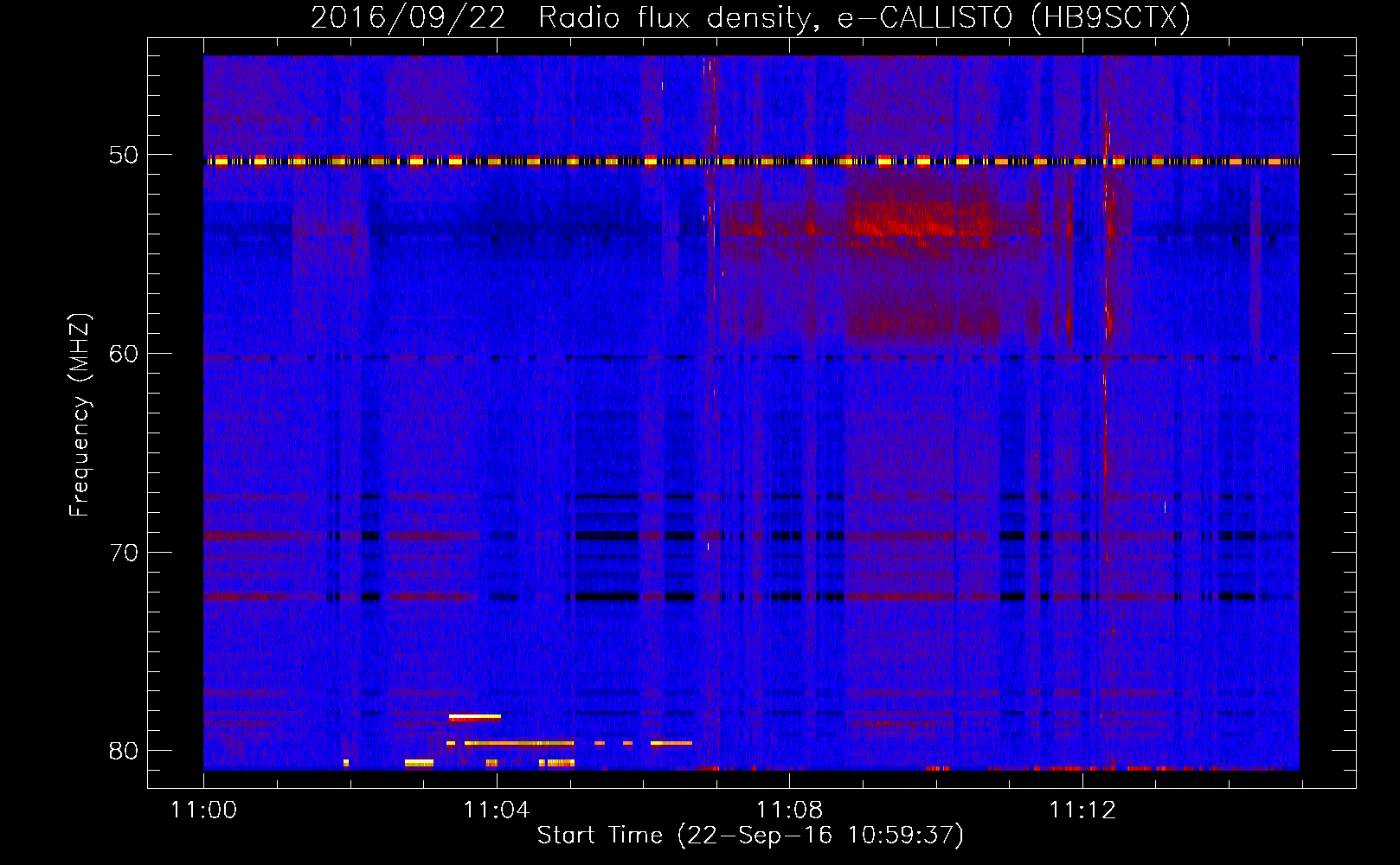Click the "Start Time (22-Sep-16 10:59:37)" label
1400x865 pixels.
(750, 836)
